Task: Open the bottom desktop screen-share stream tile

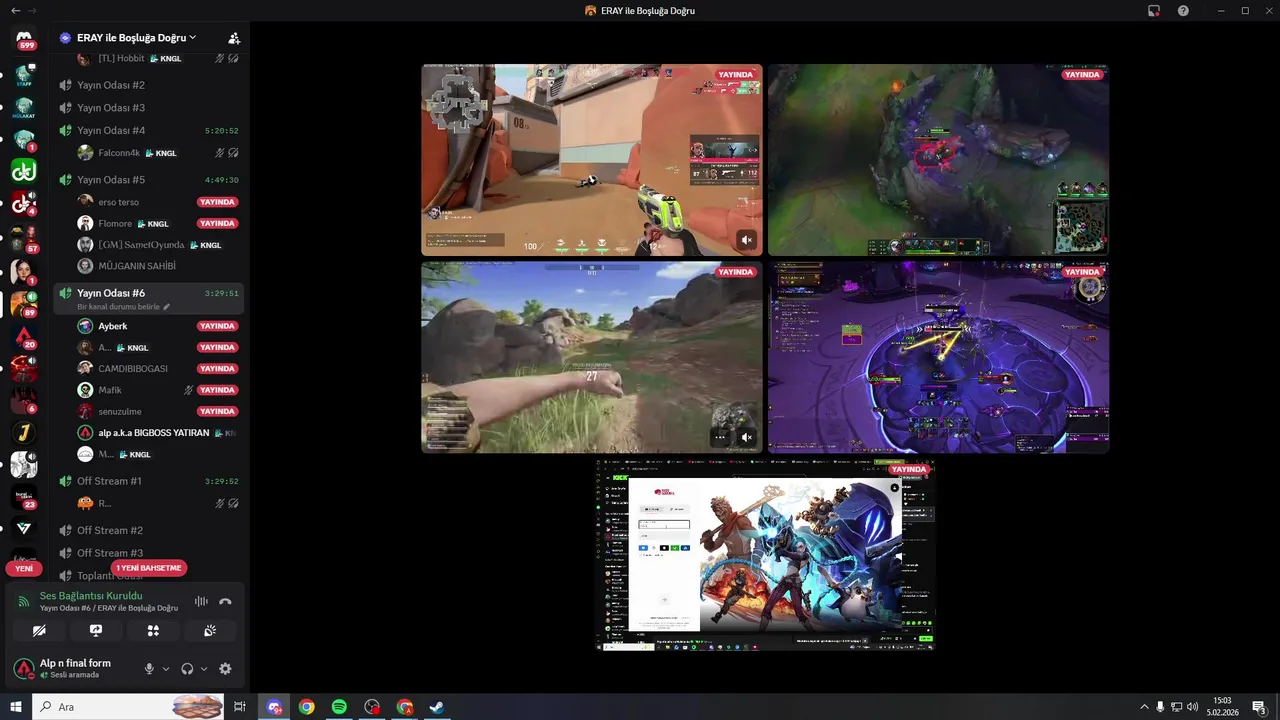Action: coord(765,555)
